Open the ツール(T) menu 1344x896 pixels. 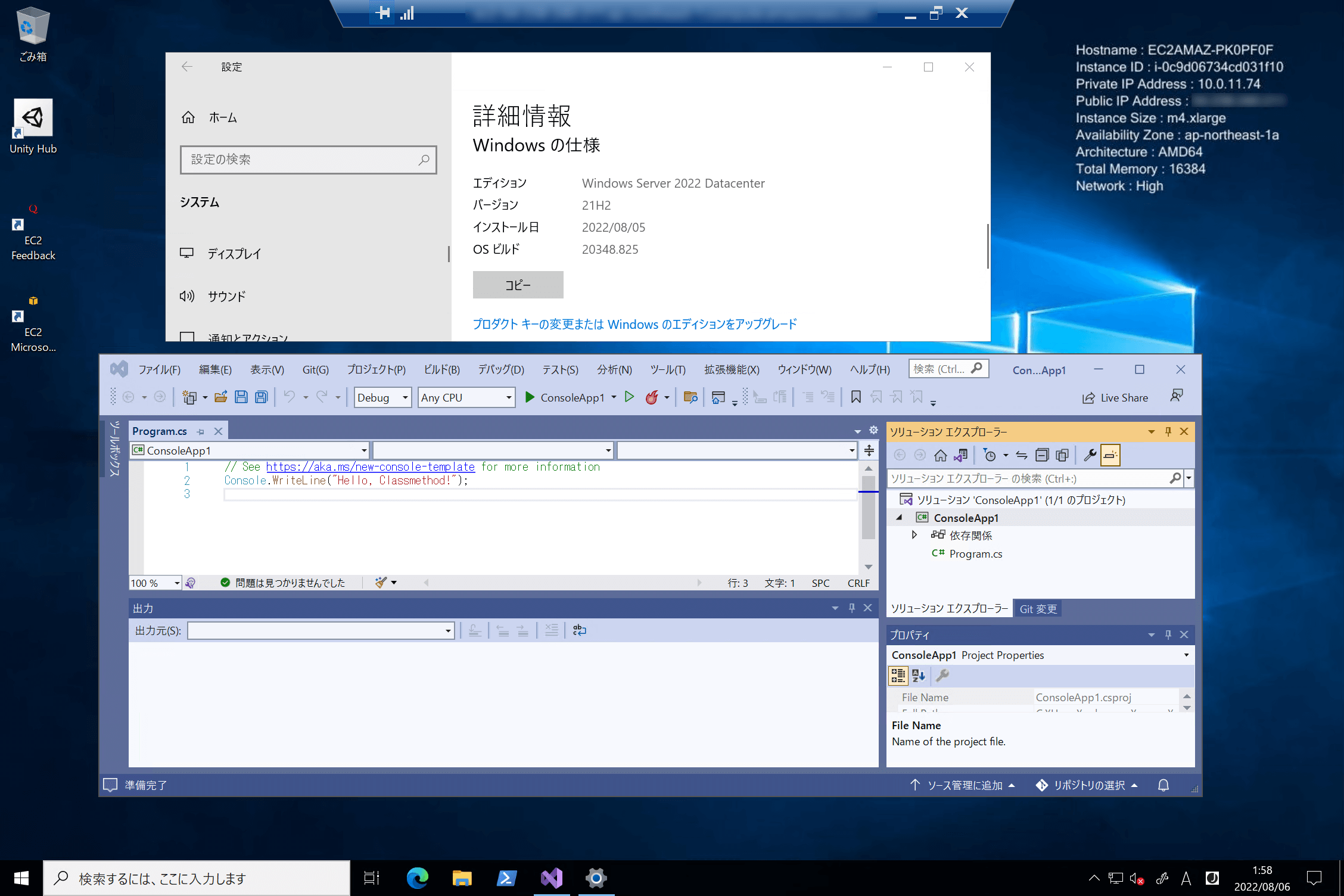point(668,369)
